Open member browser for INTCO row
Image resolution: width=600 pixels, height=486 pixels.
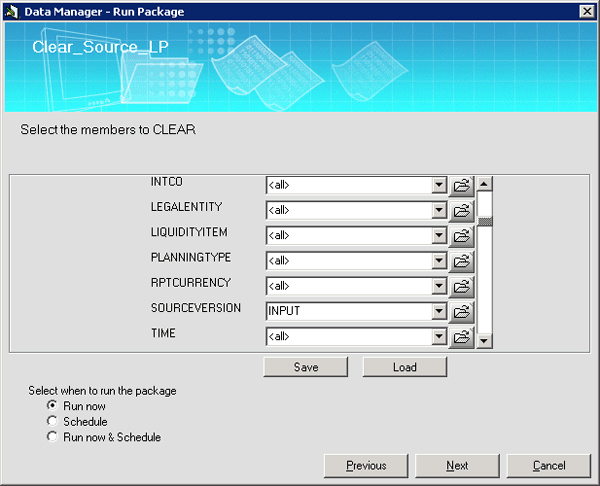point(461,185)
